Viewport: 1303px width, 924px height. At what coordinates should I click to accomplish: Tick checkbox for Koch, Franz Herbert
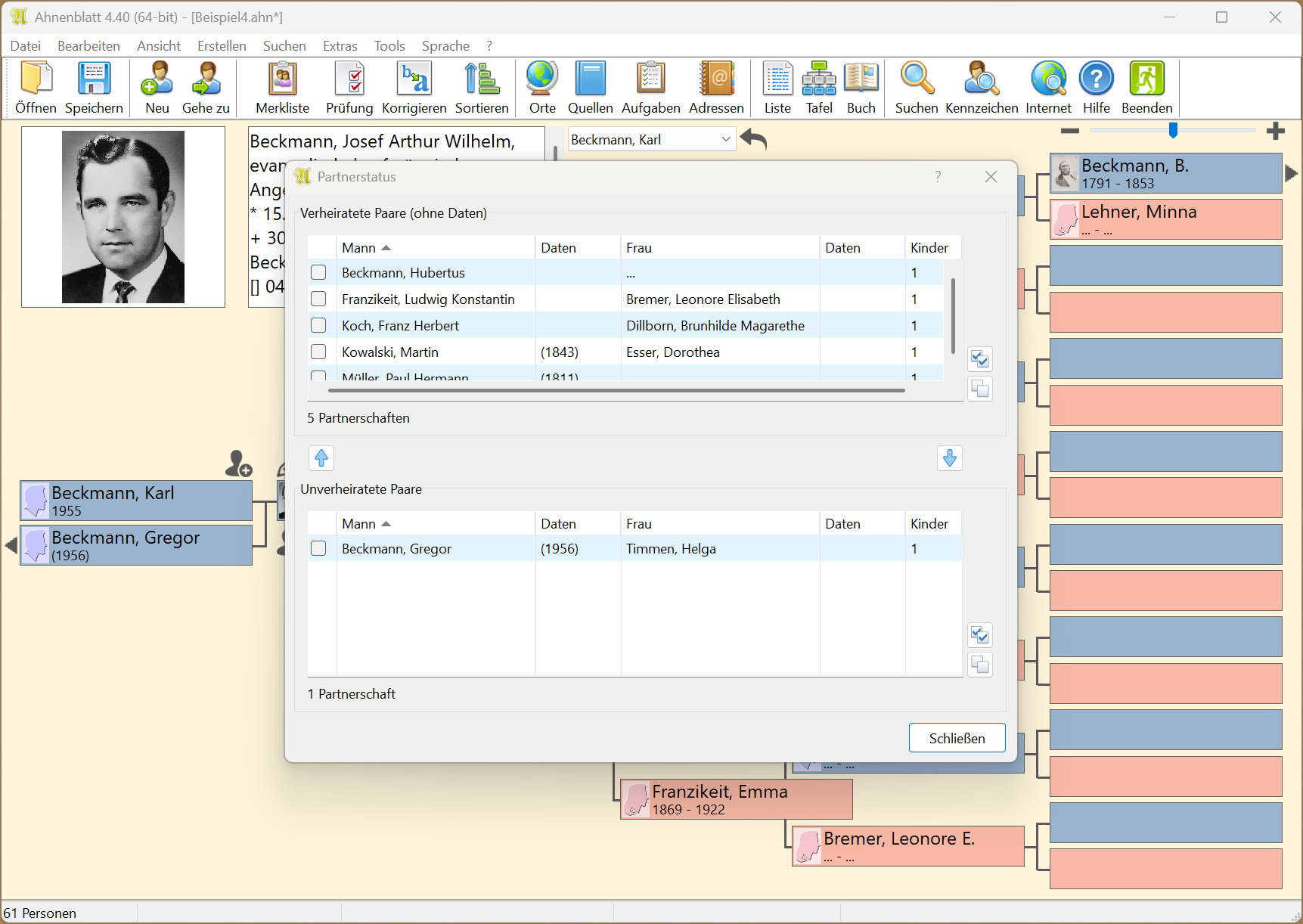tap(318, 326)
